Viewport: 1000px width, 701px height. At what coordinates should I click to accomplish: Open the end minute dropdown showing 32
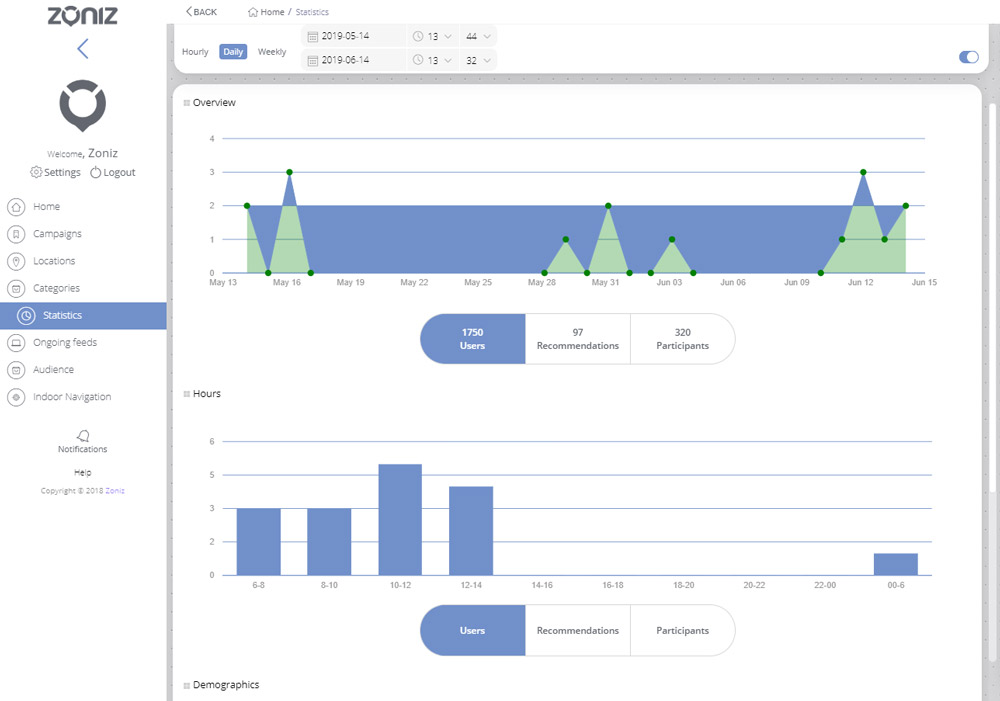click(478, 60)
